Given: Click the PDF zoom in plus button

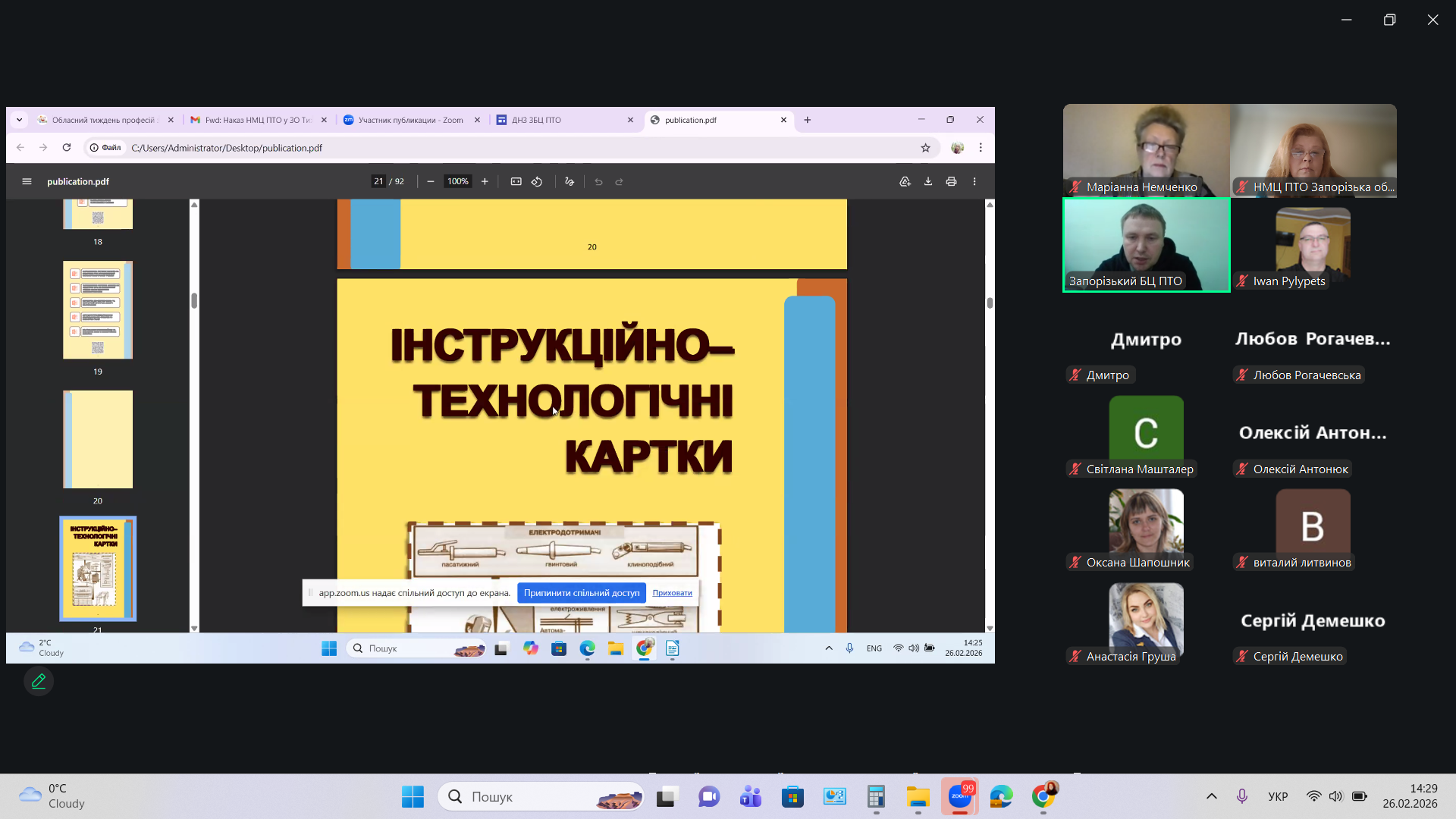Looking at the screenshot, I should coord(485,182).
